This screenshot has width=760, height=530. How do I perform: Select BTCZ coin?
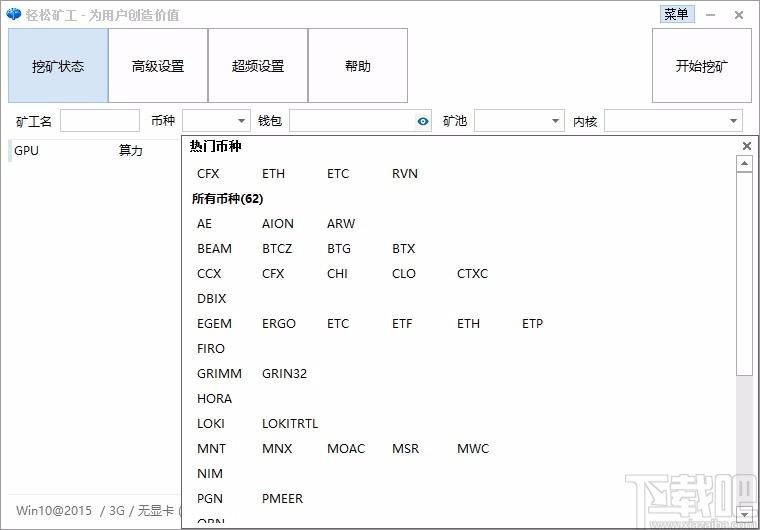point(277,249)
